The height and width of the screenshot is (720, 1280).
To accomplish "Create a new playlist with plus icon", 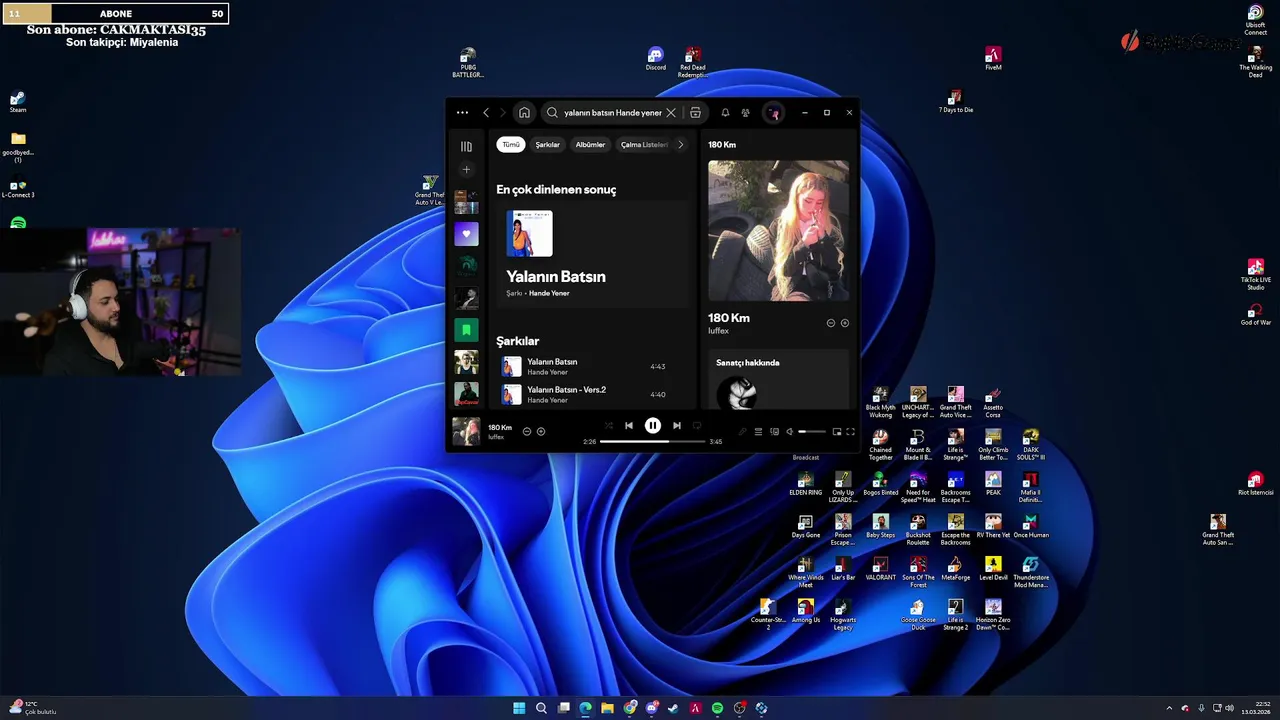I will point(466,170).
